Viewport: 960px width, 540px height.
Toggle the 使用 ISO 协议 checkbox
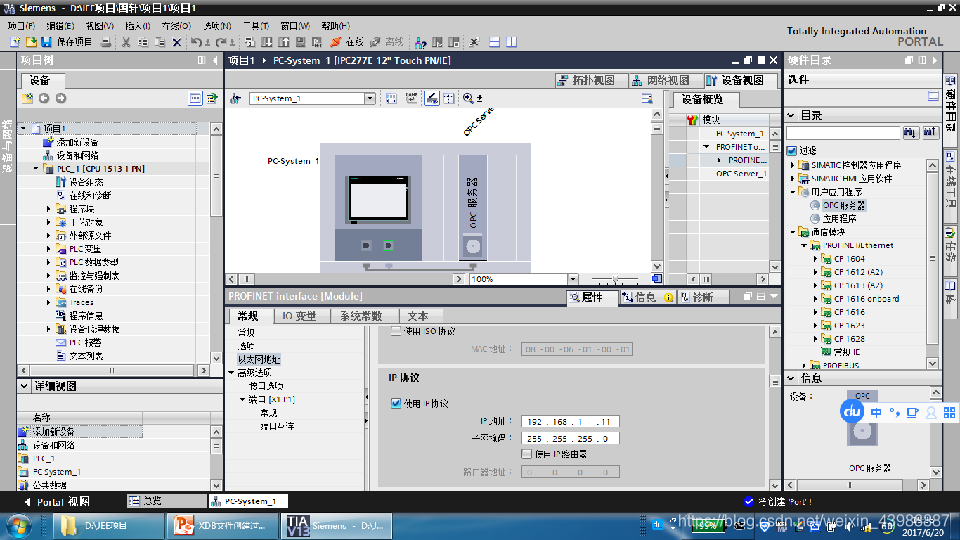[396, 331]
